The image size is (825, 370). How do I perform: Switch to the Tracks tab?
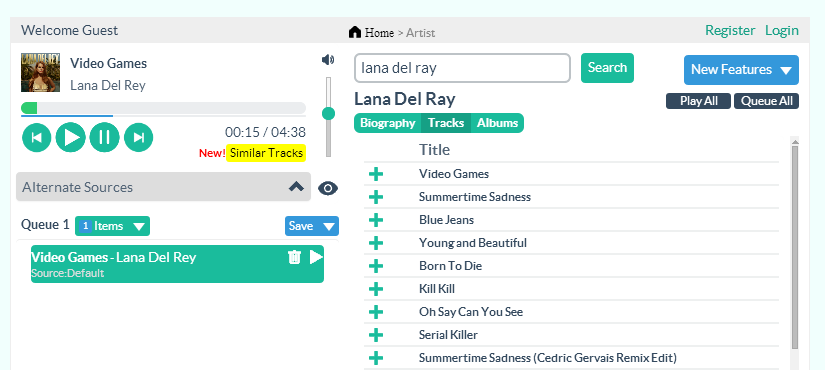pos(446,123)
